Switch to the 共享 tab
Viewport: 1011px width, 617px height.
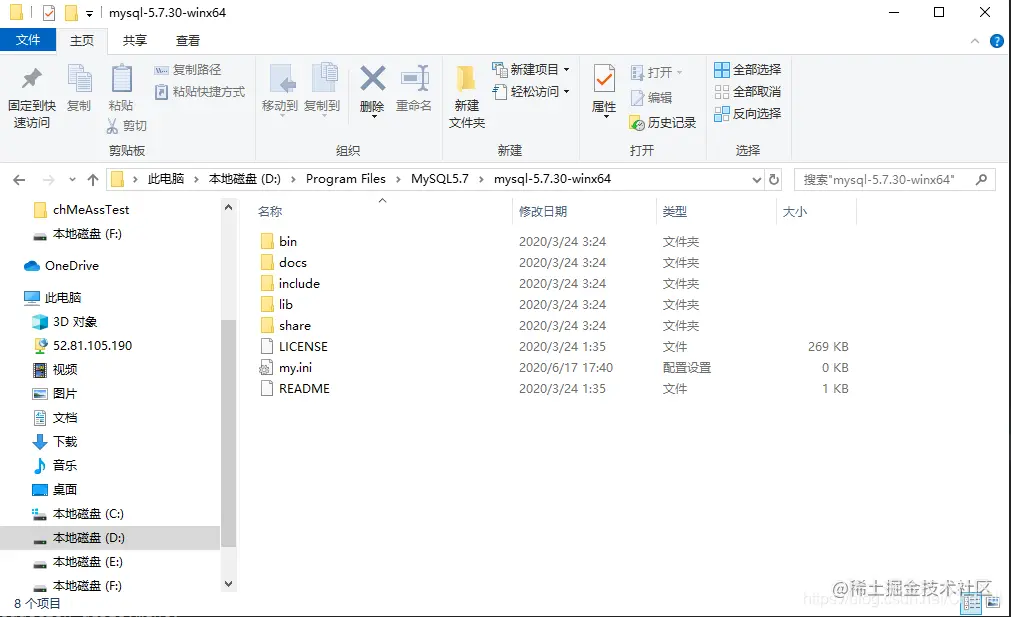click(x=134, y=40)
